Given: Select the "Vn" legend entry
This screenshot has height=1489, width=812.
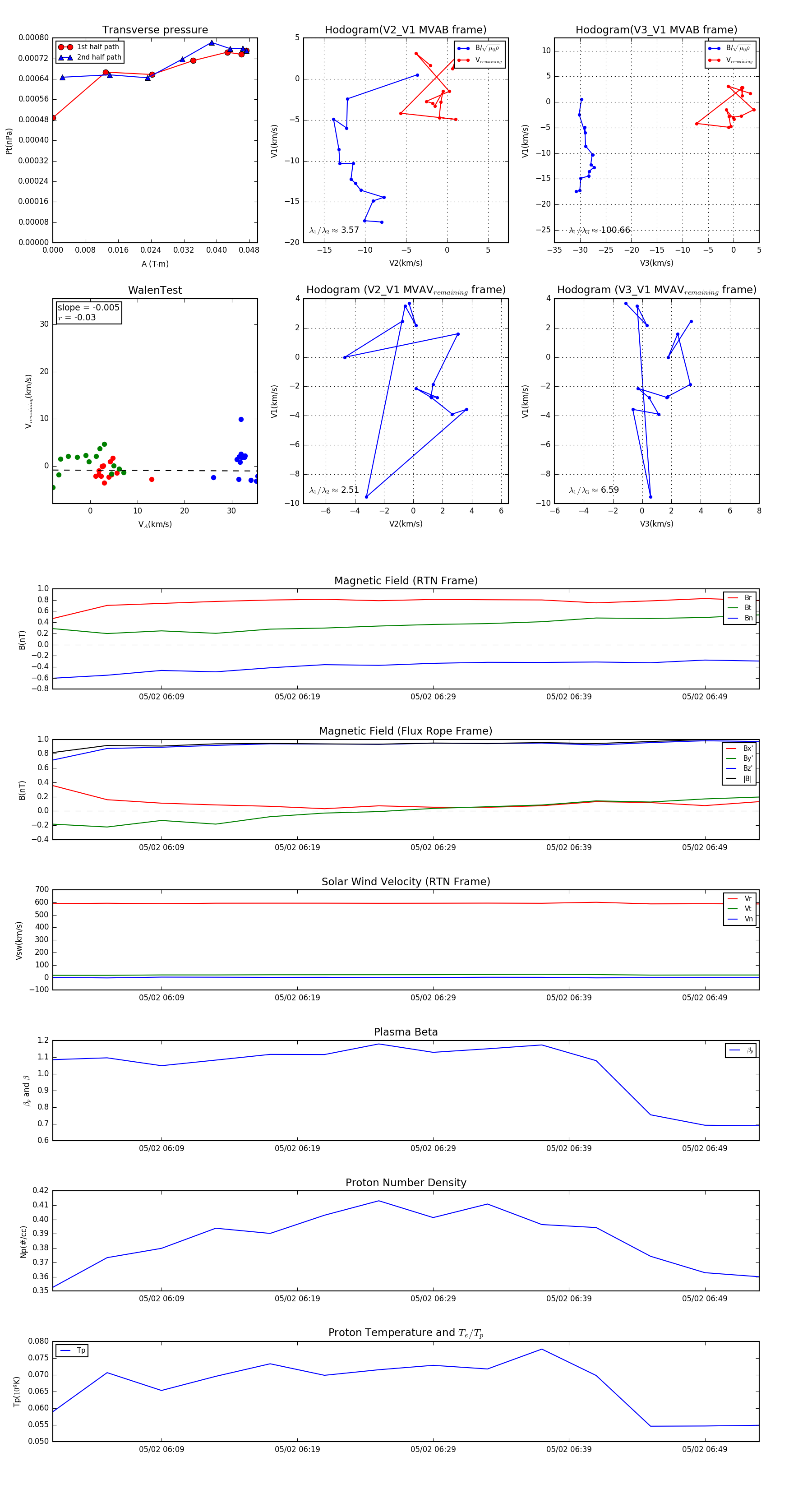Looking at the screenshot, I should click(740, 919).
